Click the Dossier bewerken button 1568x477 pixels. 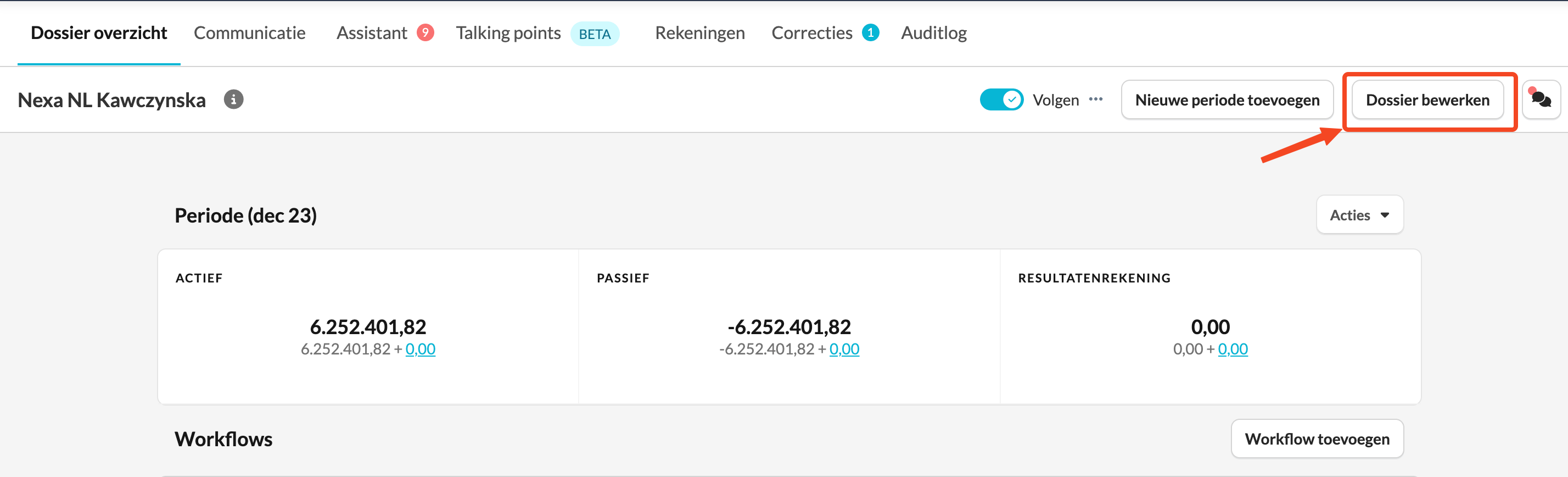(1427, 100)
